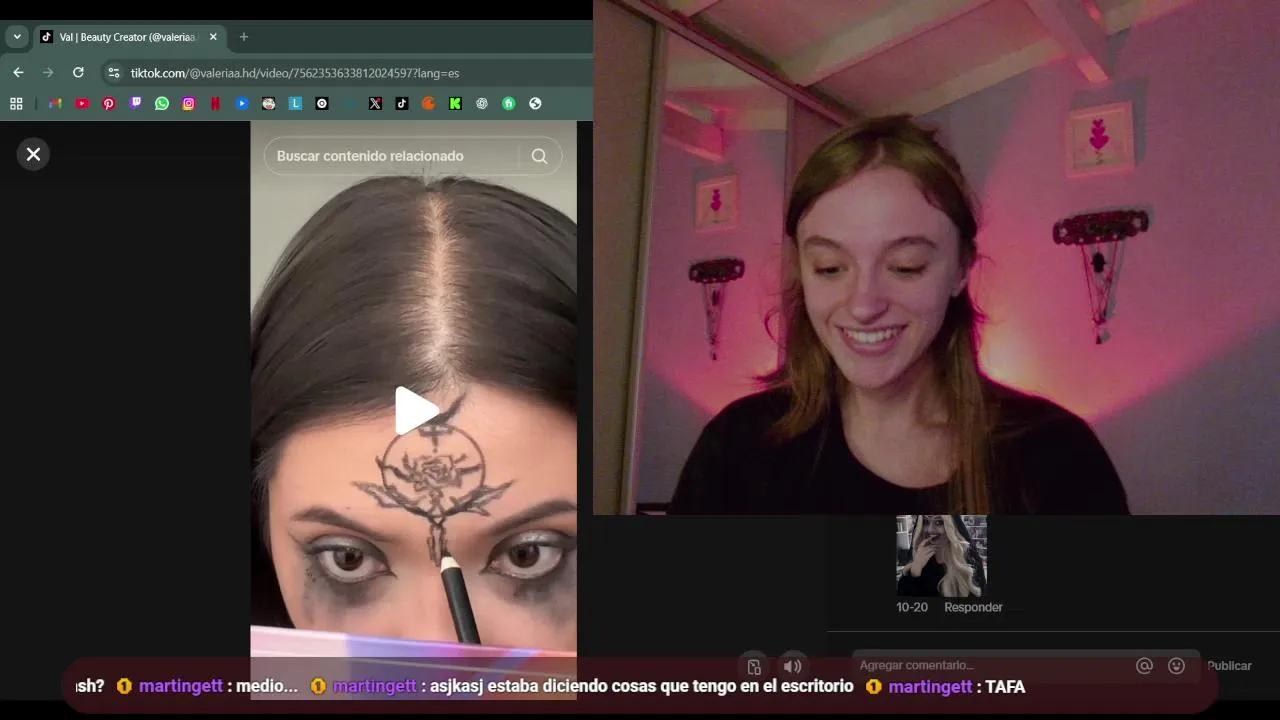Open a new browser tab
Screen dimensions: 1280x720
point(243,37)
